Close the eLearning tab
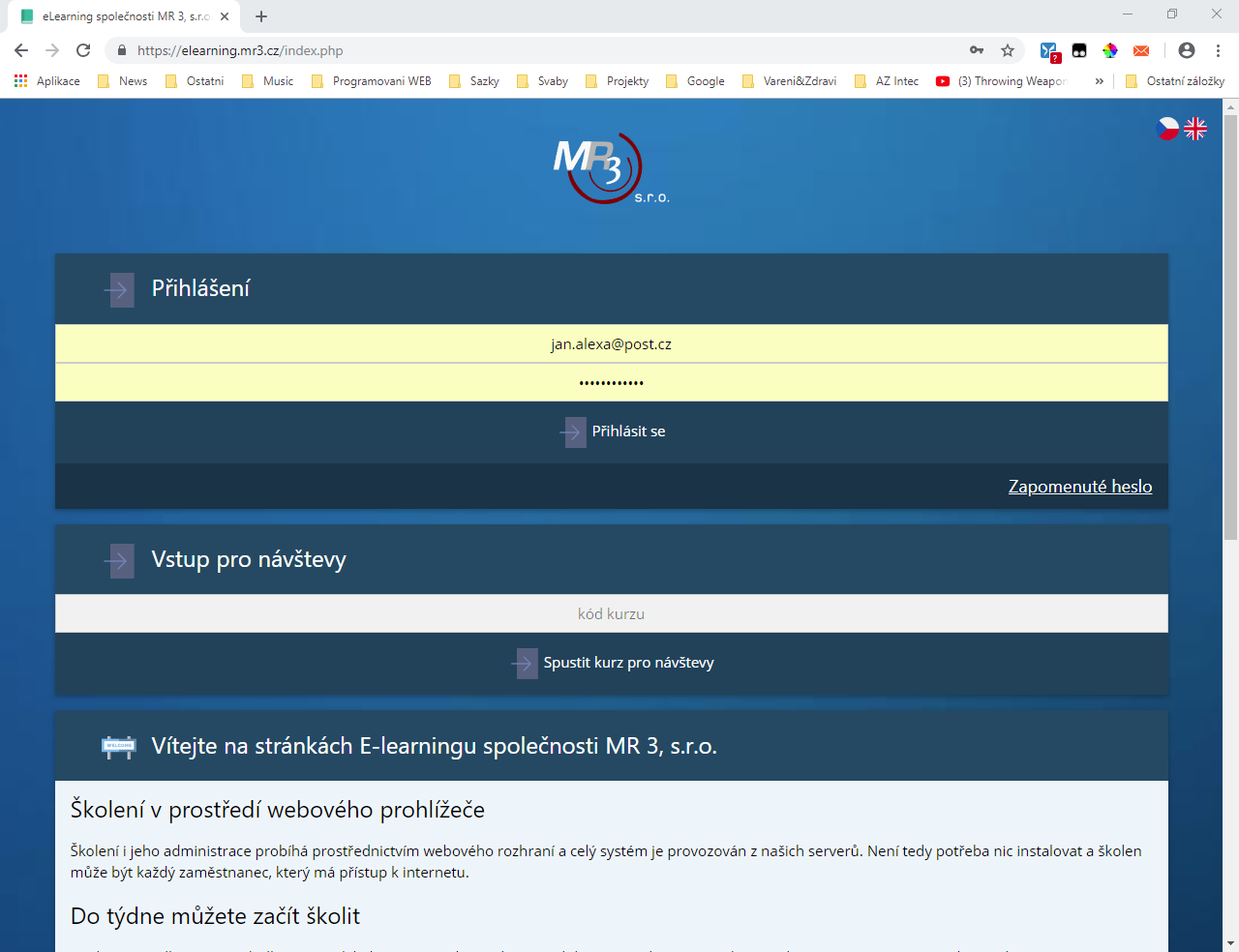 coord(225,16)
